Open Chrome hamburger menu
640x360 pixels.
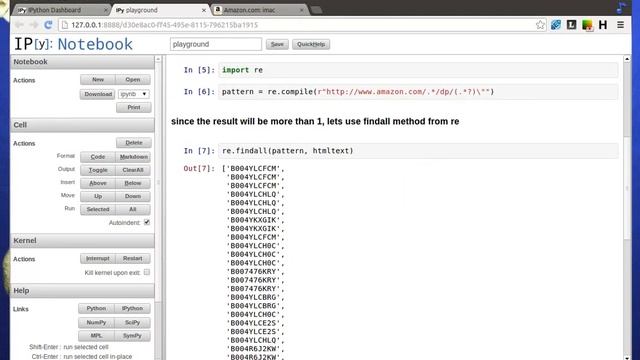(620, 25)
